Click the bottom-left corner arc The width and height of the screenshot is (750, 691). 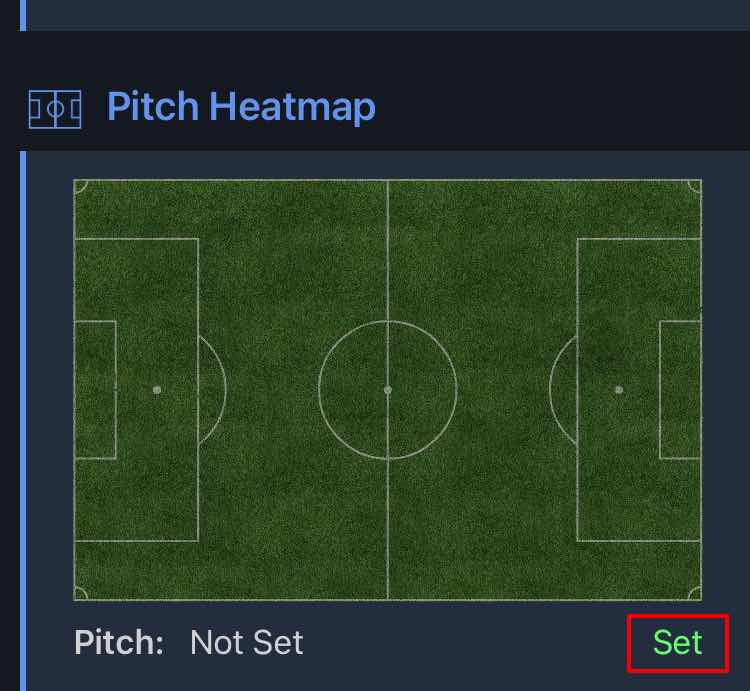(80, 594)
